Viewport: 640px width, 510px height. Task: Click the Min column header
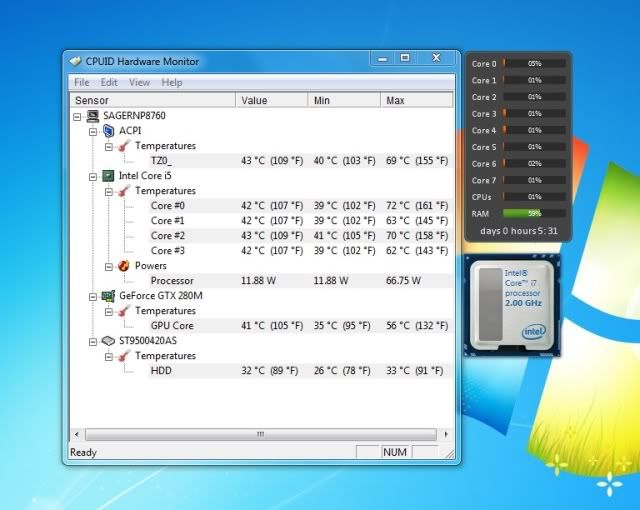[x=344, y=100]
